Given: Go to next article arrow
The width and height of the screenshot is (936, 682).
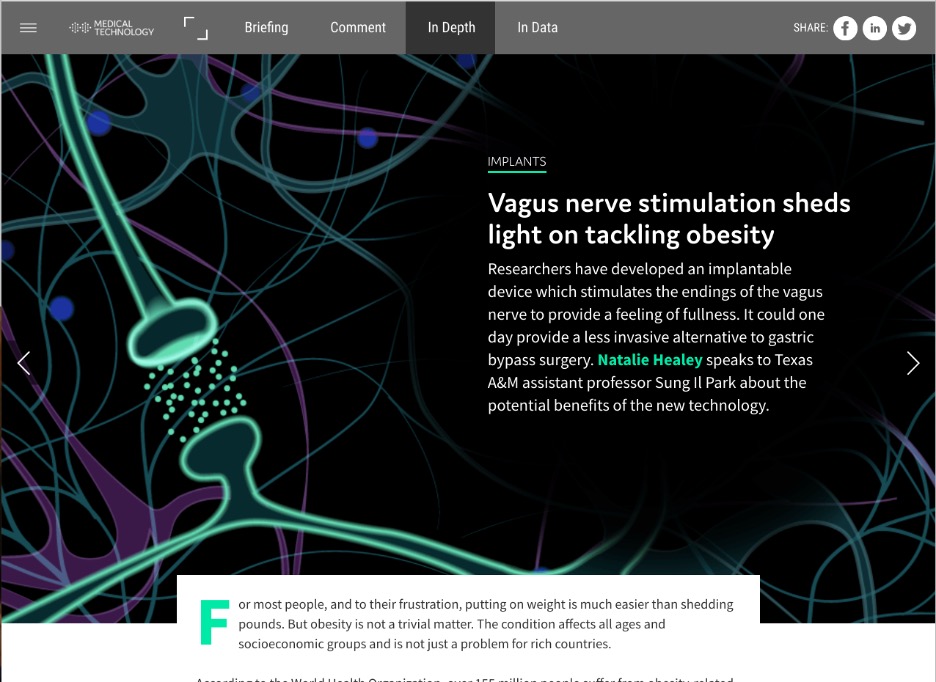Looking at the screenshot, I should 913,363.
